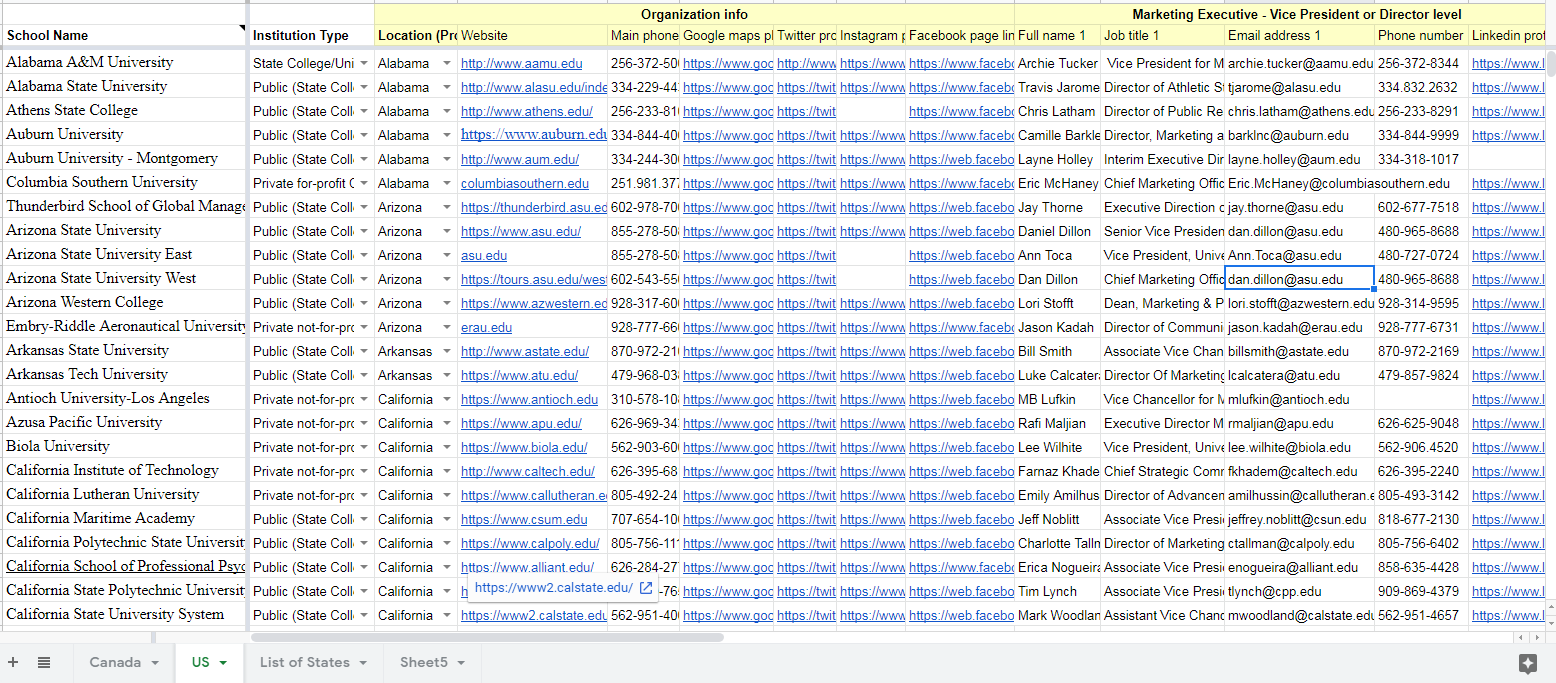Open the Twitter link for Alabama State University
1556x683 pixels.
point(806,87)
